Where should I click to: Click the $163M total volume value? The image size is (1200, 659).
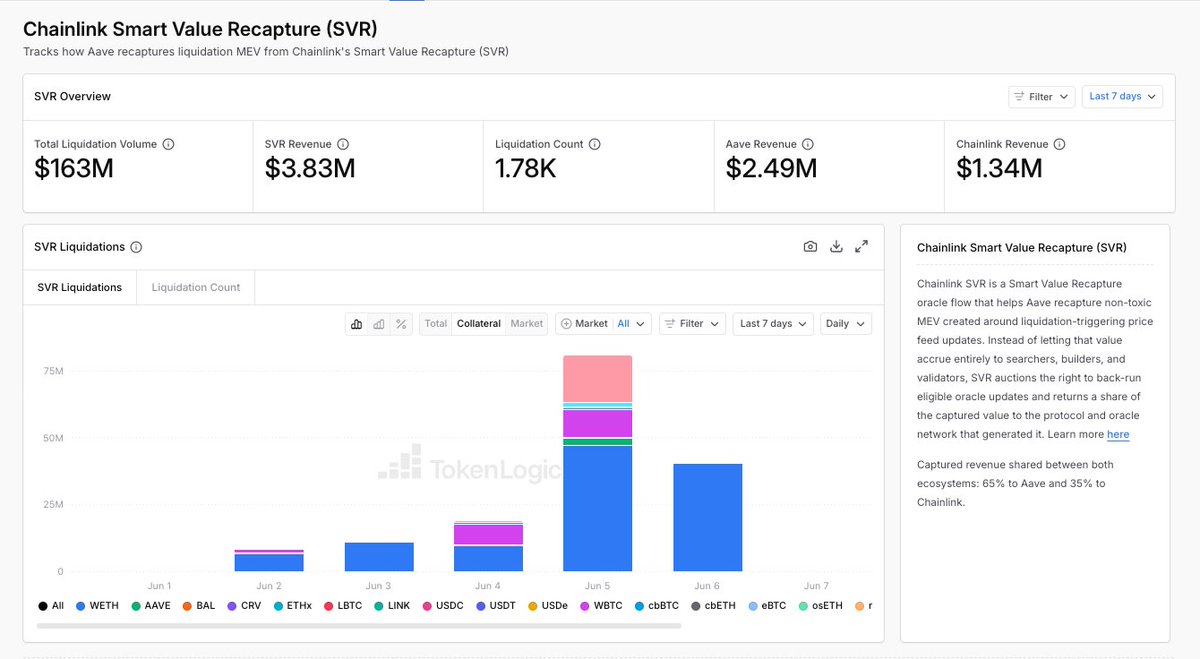tap(74, 169)
